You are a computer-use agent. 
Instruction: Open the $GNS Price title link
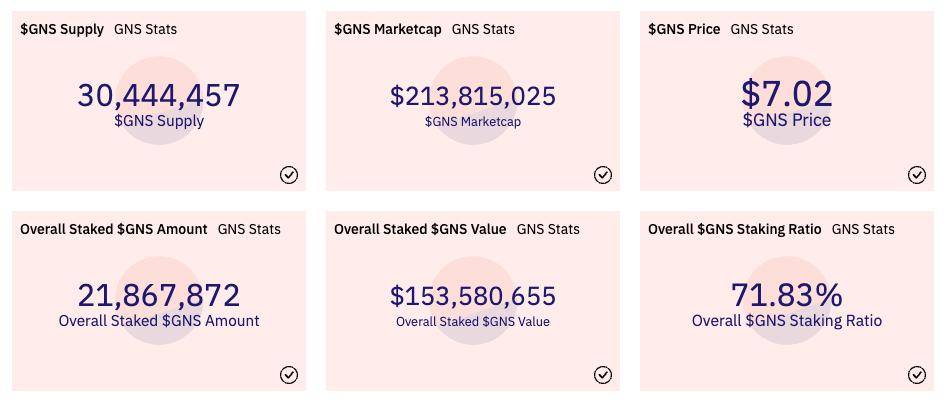click(684, 29)
